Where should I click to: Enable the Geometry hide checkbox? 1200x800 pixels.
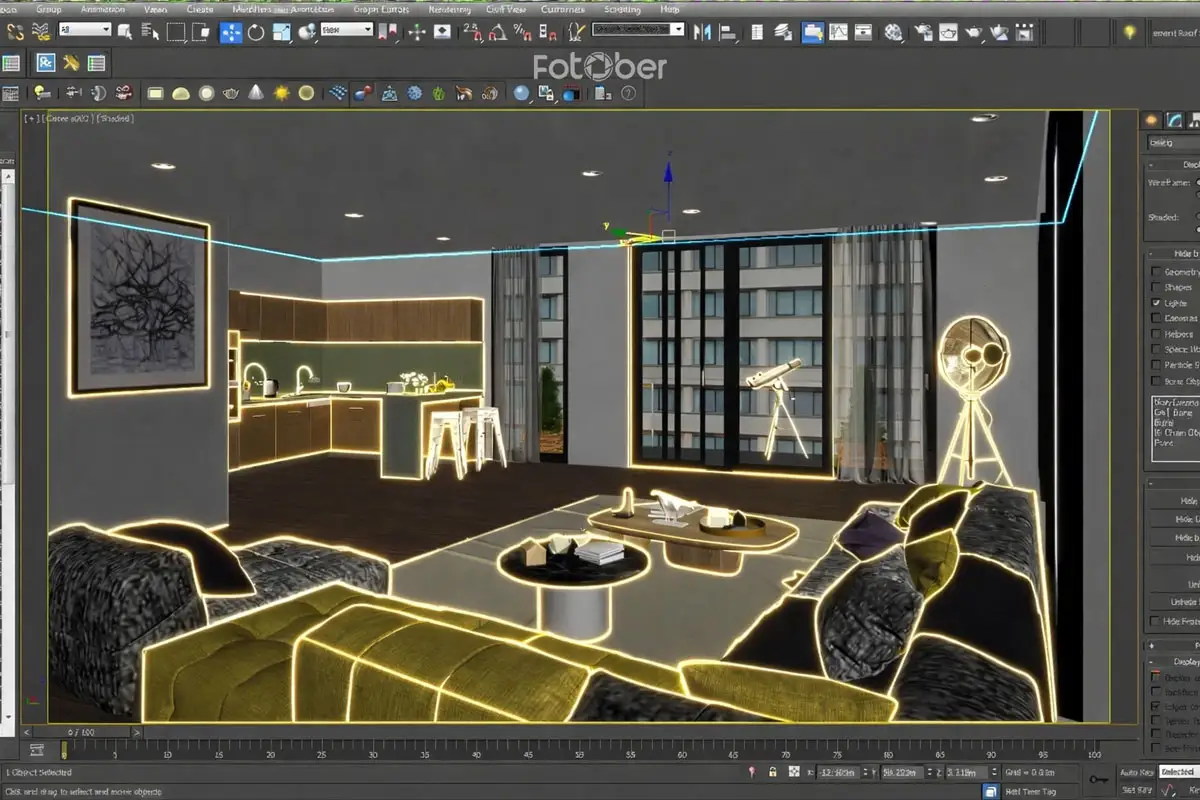point(1157,272)
